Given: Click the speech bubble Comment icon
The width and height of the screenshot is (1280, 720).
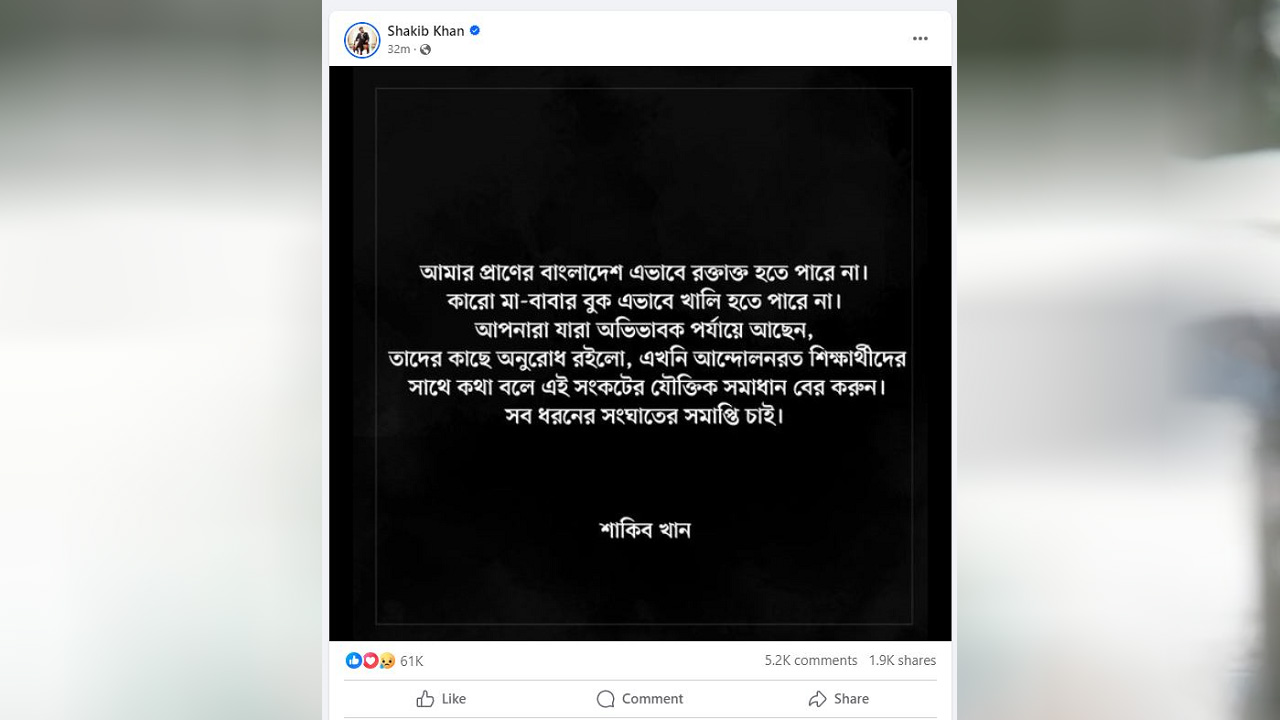Looking at the screenshot, I should (605, 699).
